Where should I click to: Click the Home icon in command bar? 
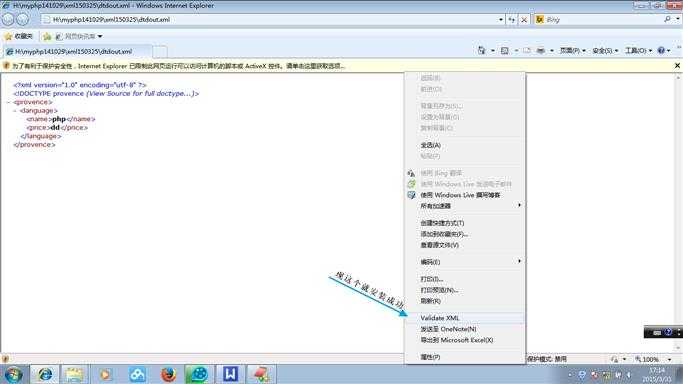[x=481, y=51]
